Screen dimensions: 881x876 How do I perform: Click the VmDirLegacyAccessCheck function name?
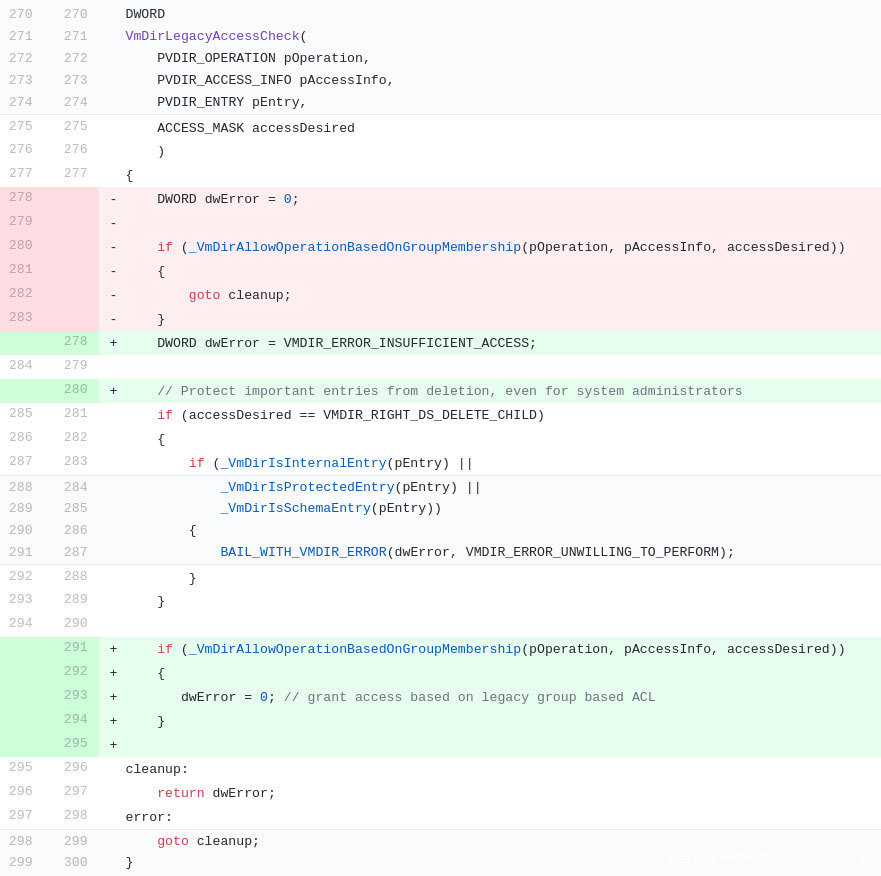[x=212, y=37]
